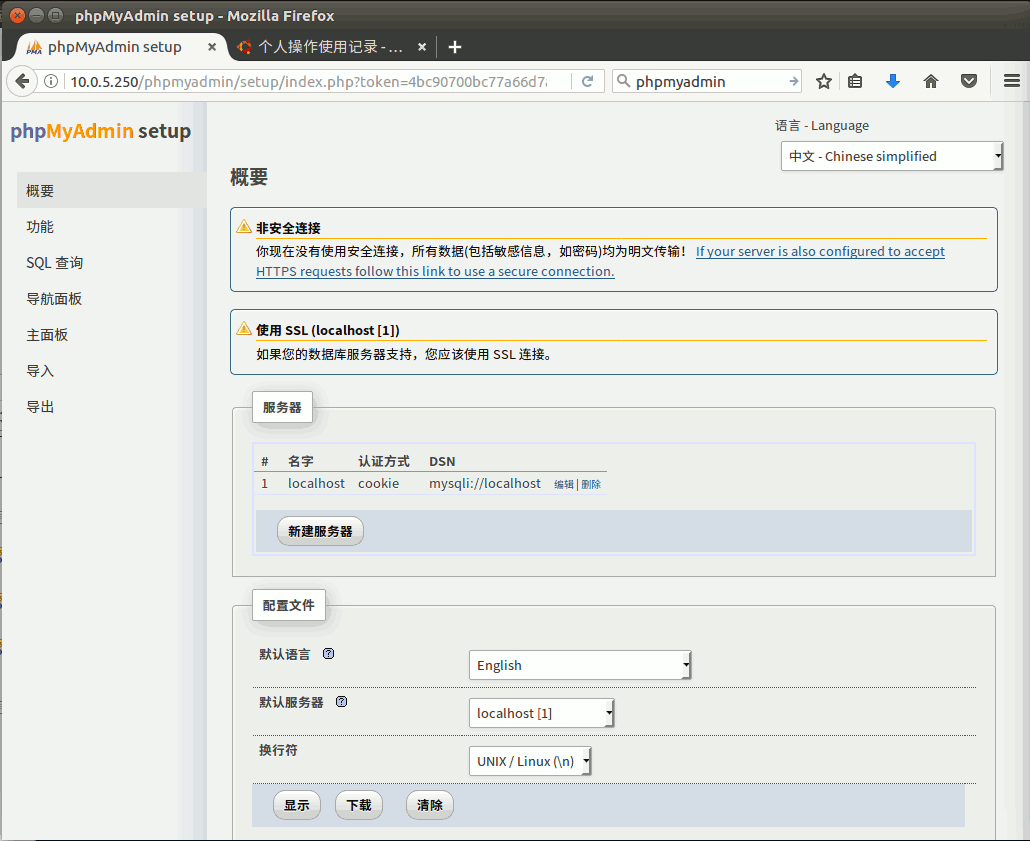The image size is (1030, 841).
Task: Click 新建服务器 button
Action: click(x=321, y=531)
